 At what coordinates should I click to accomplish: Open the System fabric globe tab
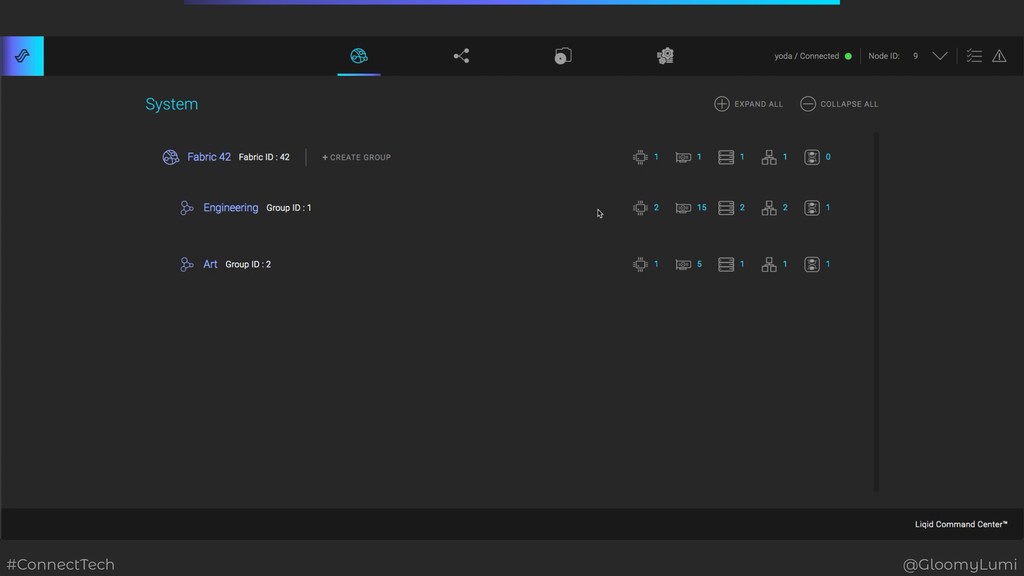359,56
